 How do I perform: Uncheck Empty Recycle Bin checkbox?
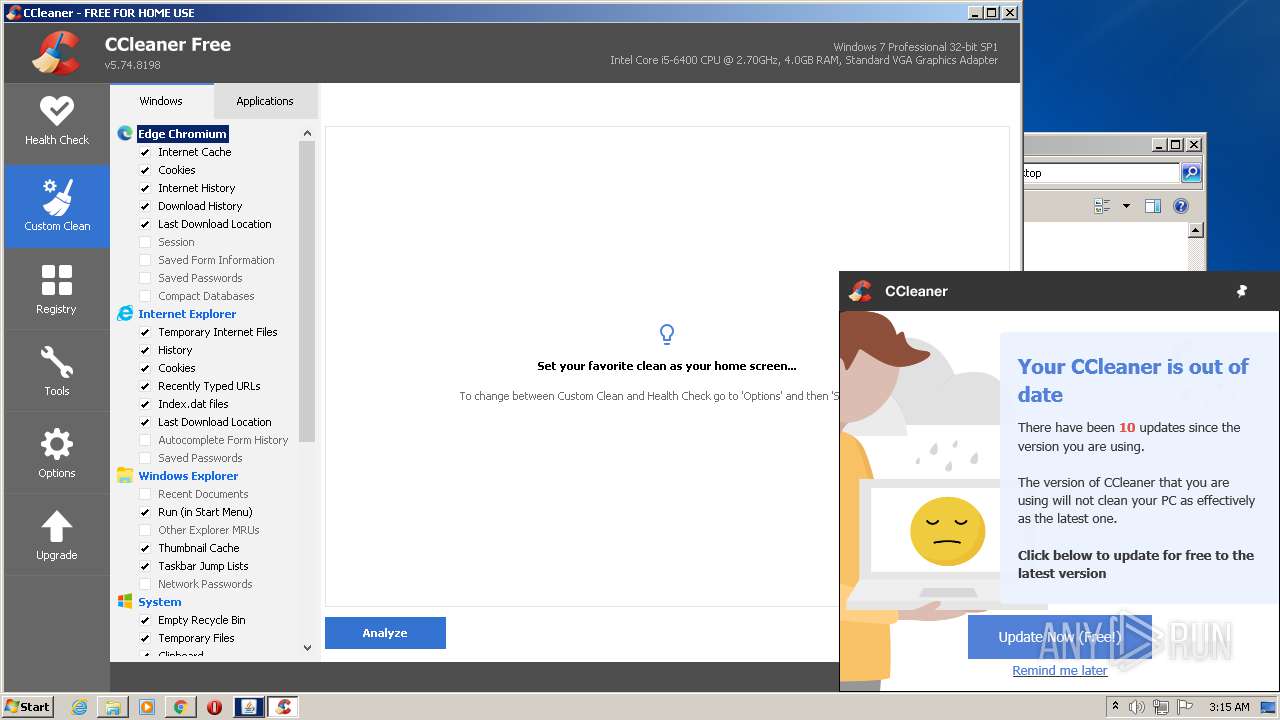[145, 620]
